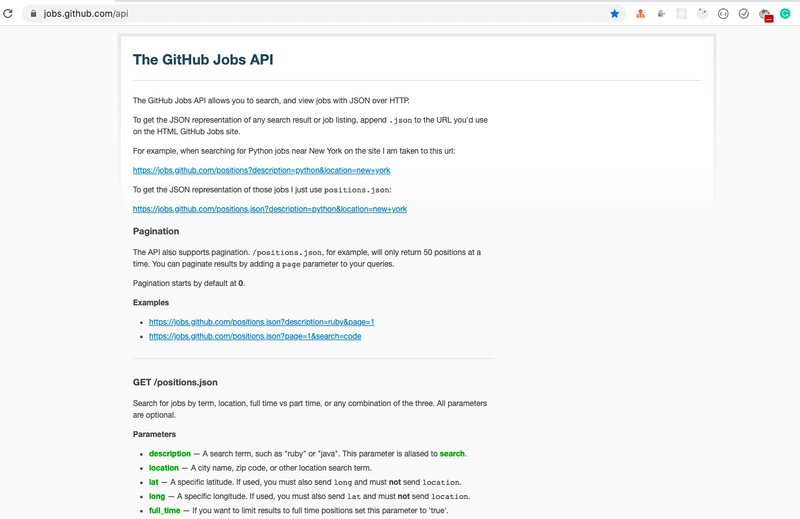Open the circled code brackets extension icon
The image size is (800, 519).
723,14
